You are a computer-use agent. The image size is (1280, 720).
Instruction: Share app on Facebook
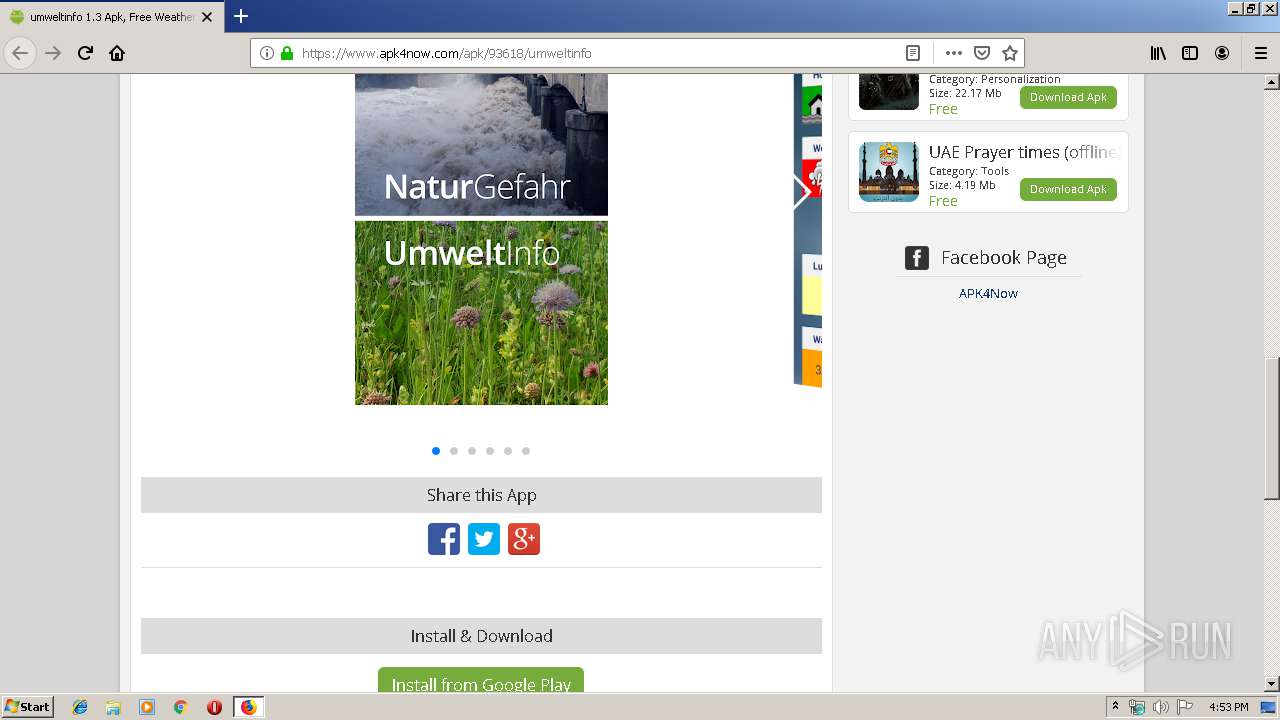click(x=444, y=539)
